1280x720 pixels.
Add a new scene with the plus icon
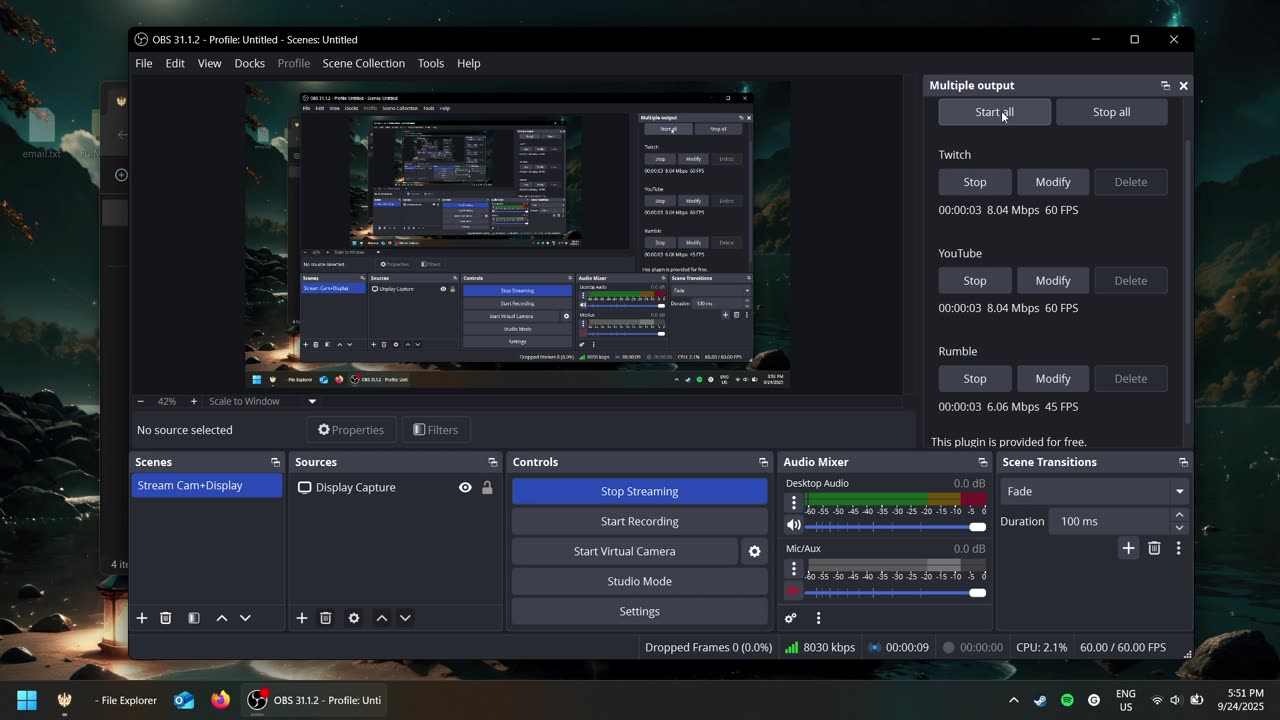pos(142,618)
